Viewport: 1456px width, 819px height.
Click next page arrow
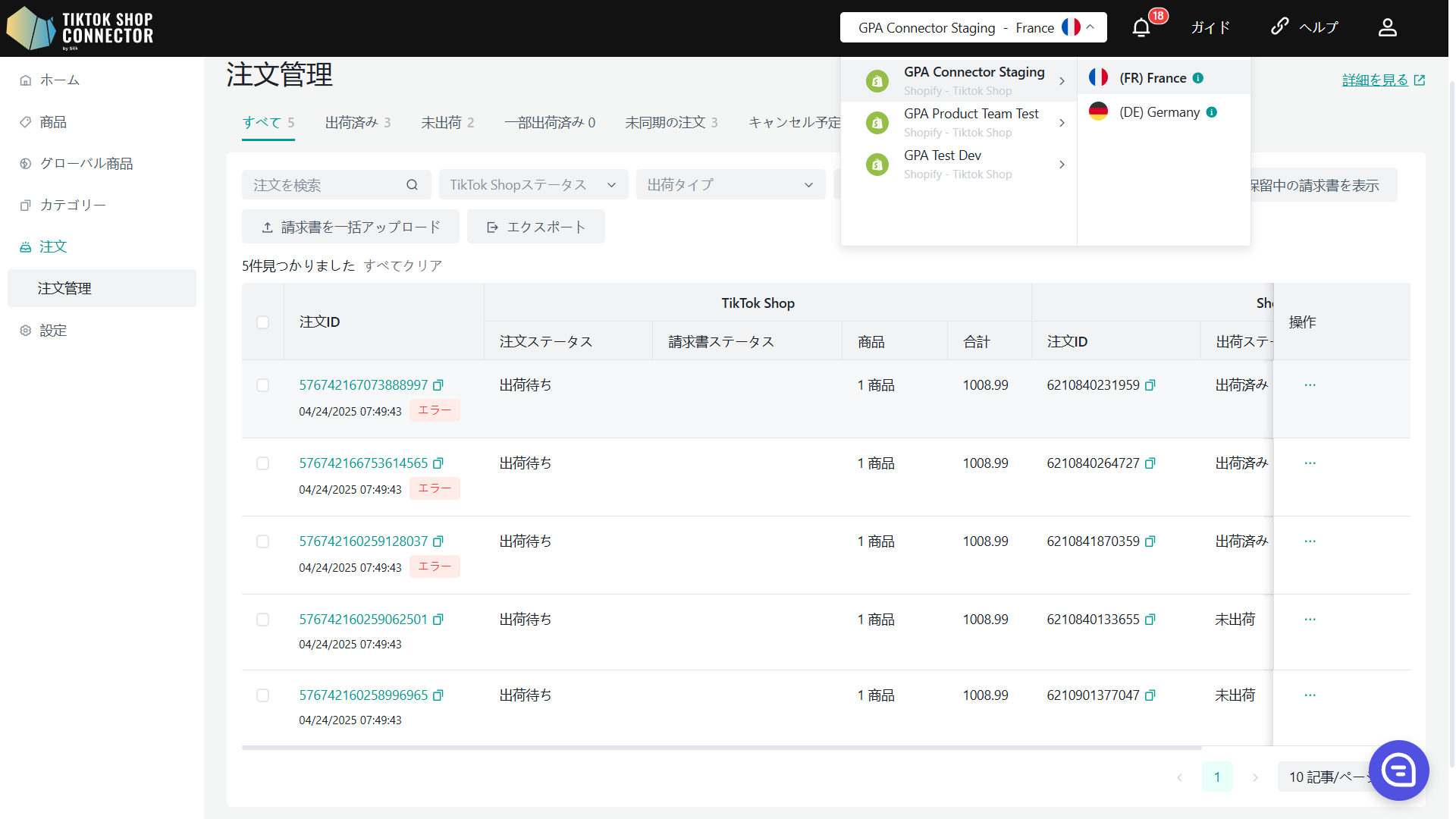point(1255,777)
